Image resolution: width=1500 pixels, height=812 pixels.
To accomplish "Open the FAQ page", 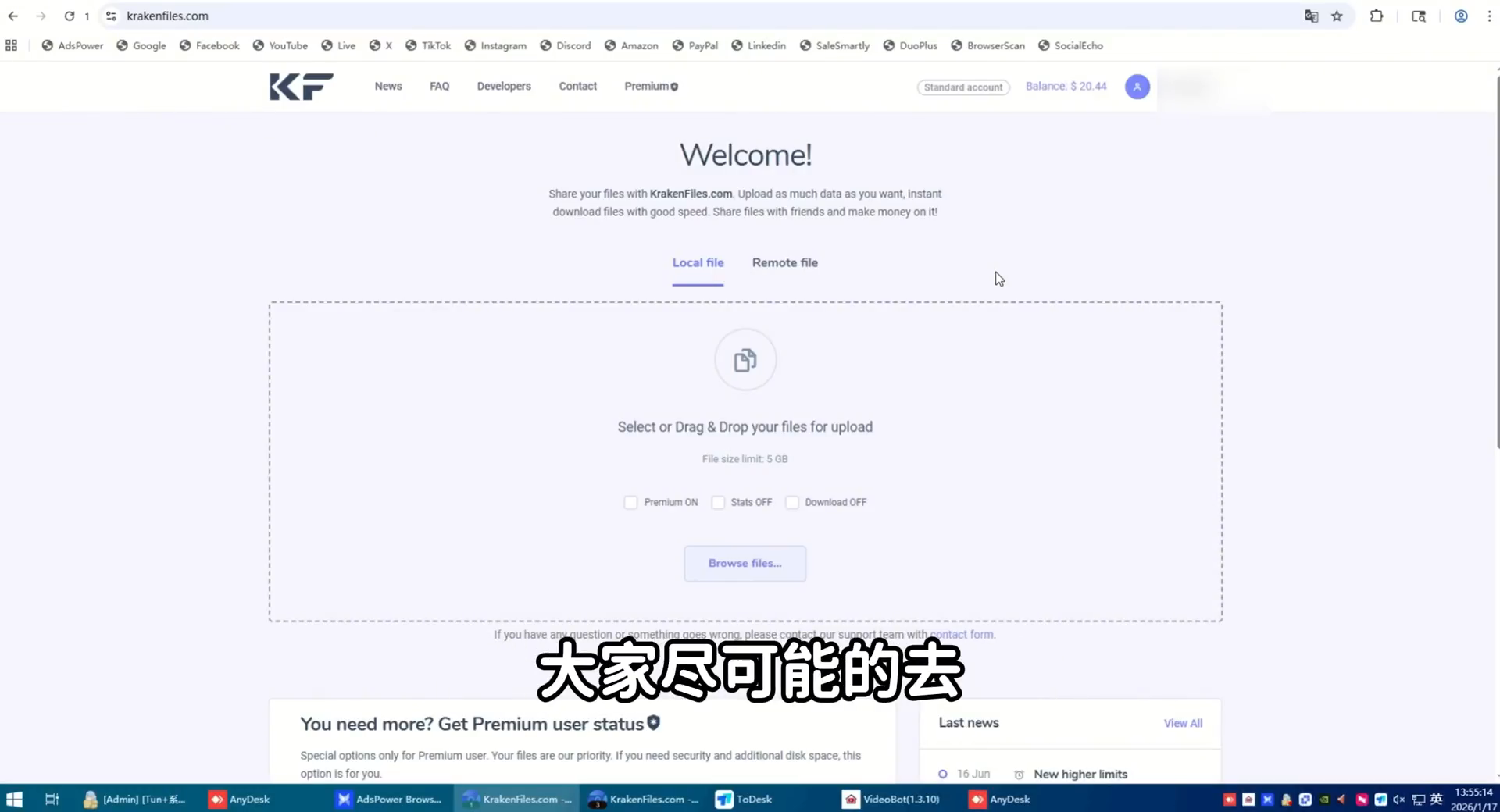I will [439, 87].
